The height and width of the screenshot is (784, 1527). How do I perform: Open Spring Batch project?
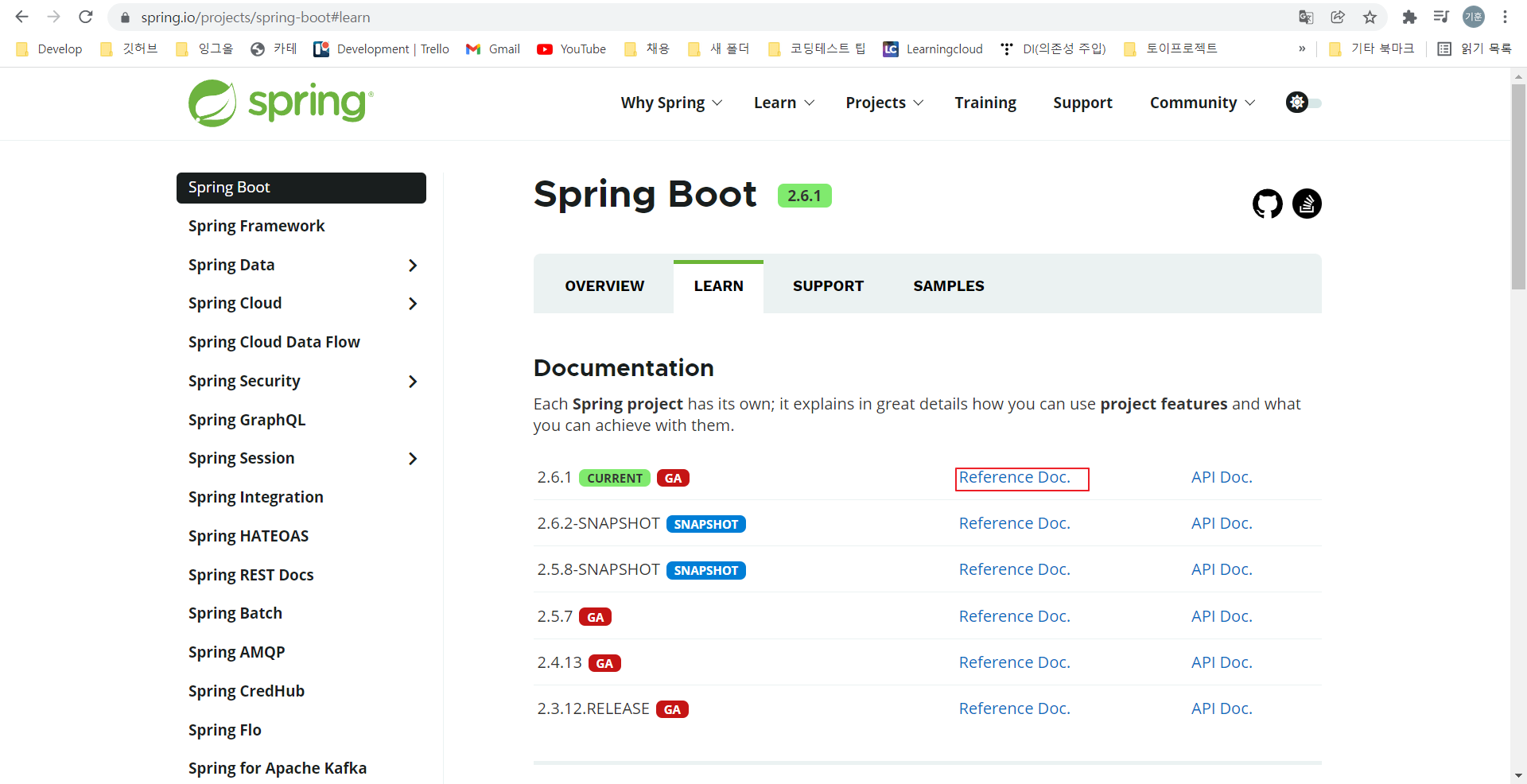(x=235, y=614)
